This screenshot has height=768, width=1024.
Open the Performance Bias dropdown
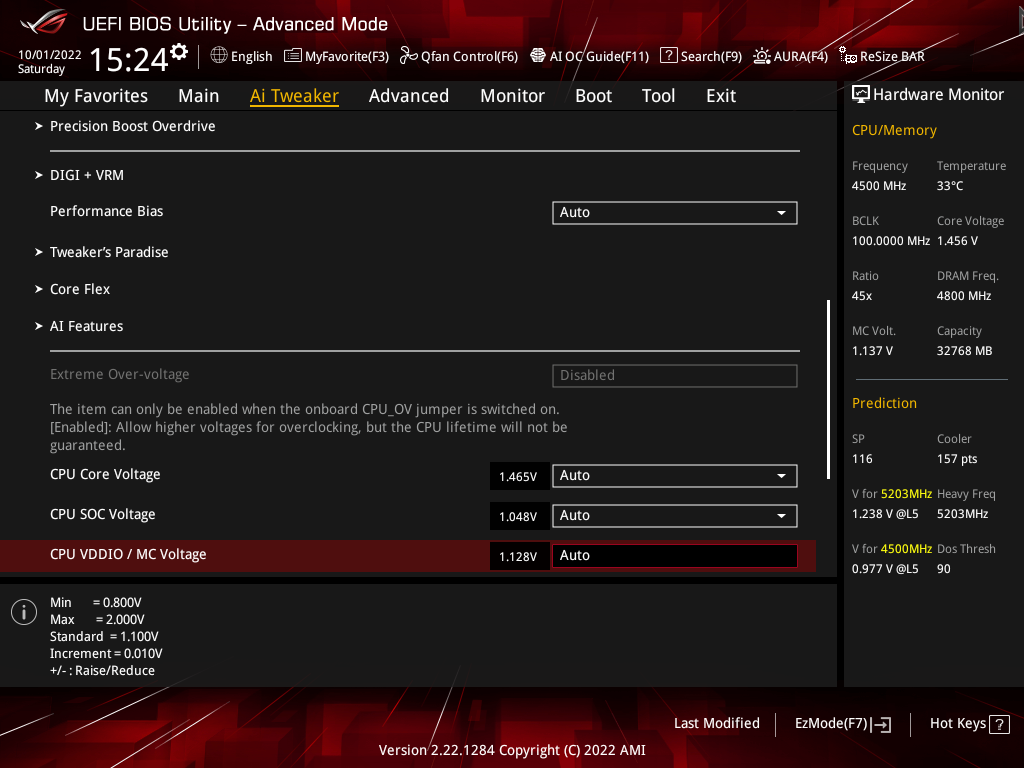click(x=674, y=212)
